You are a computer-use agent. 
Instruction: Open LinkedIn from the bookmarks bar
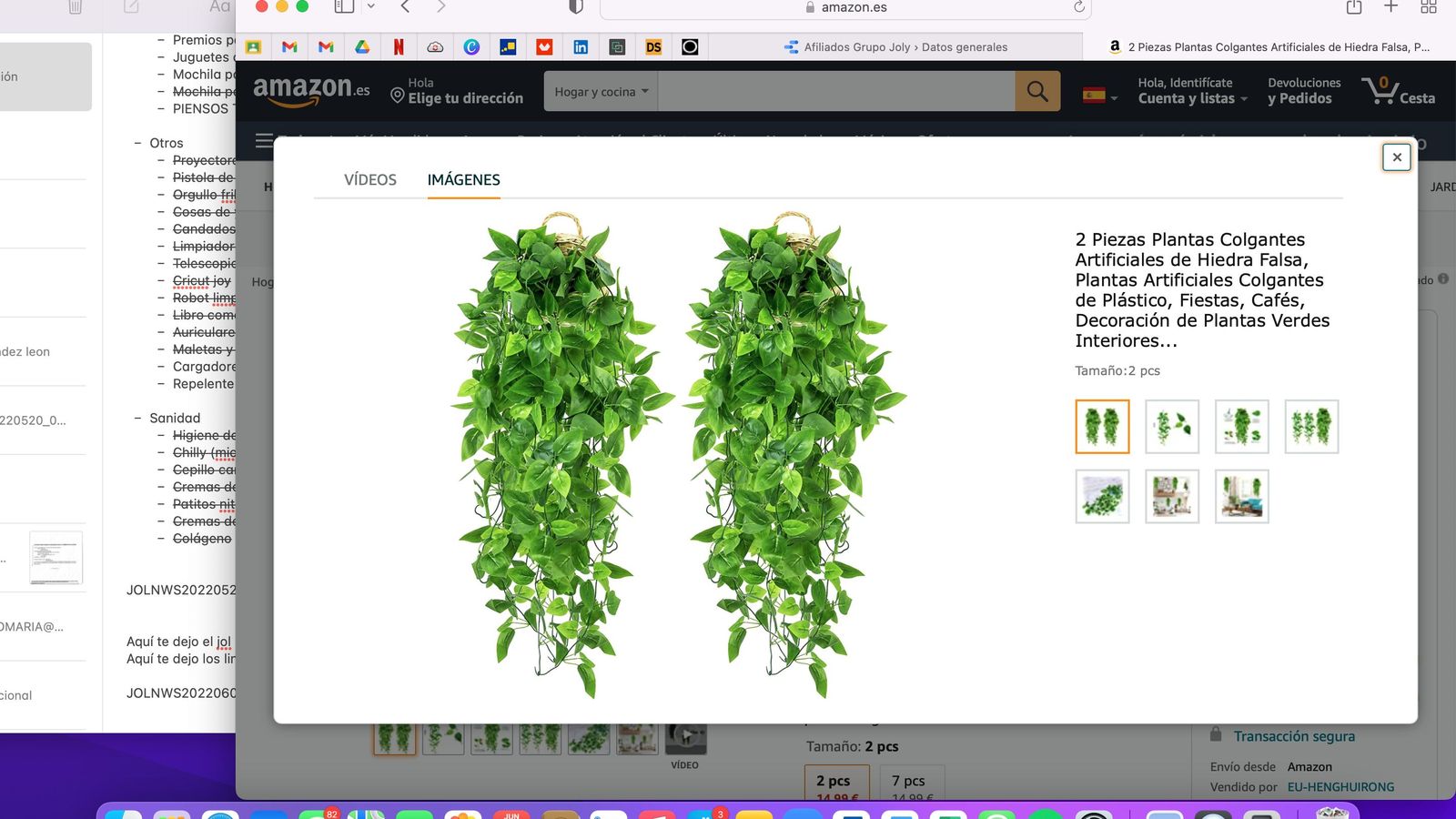pyautogui.click(x=581, y=46)
